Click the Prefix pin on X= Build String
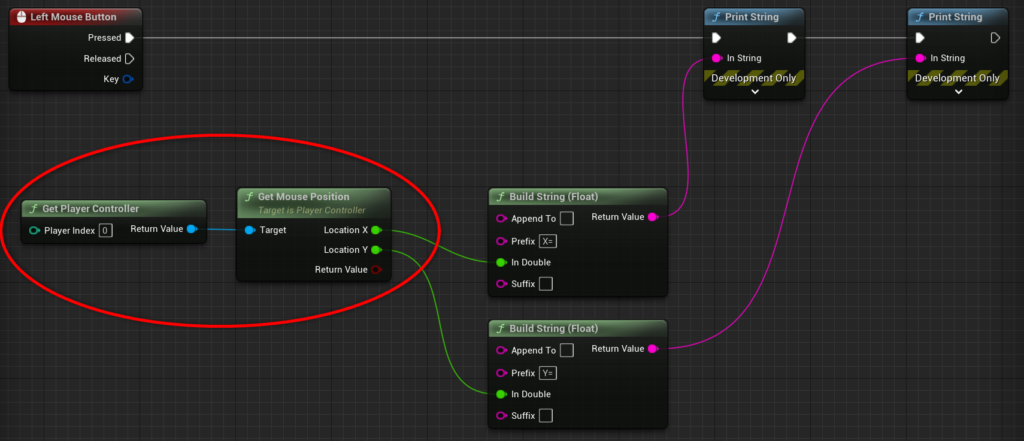1024x441 pixels. pos(502,242)
